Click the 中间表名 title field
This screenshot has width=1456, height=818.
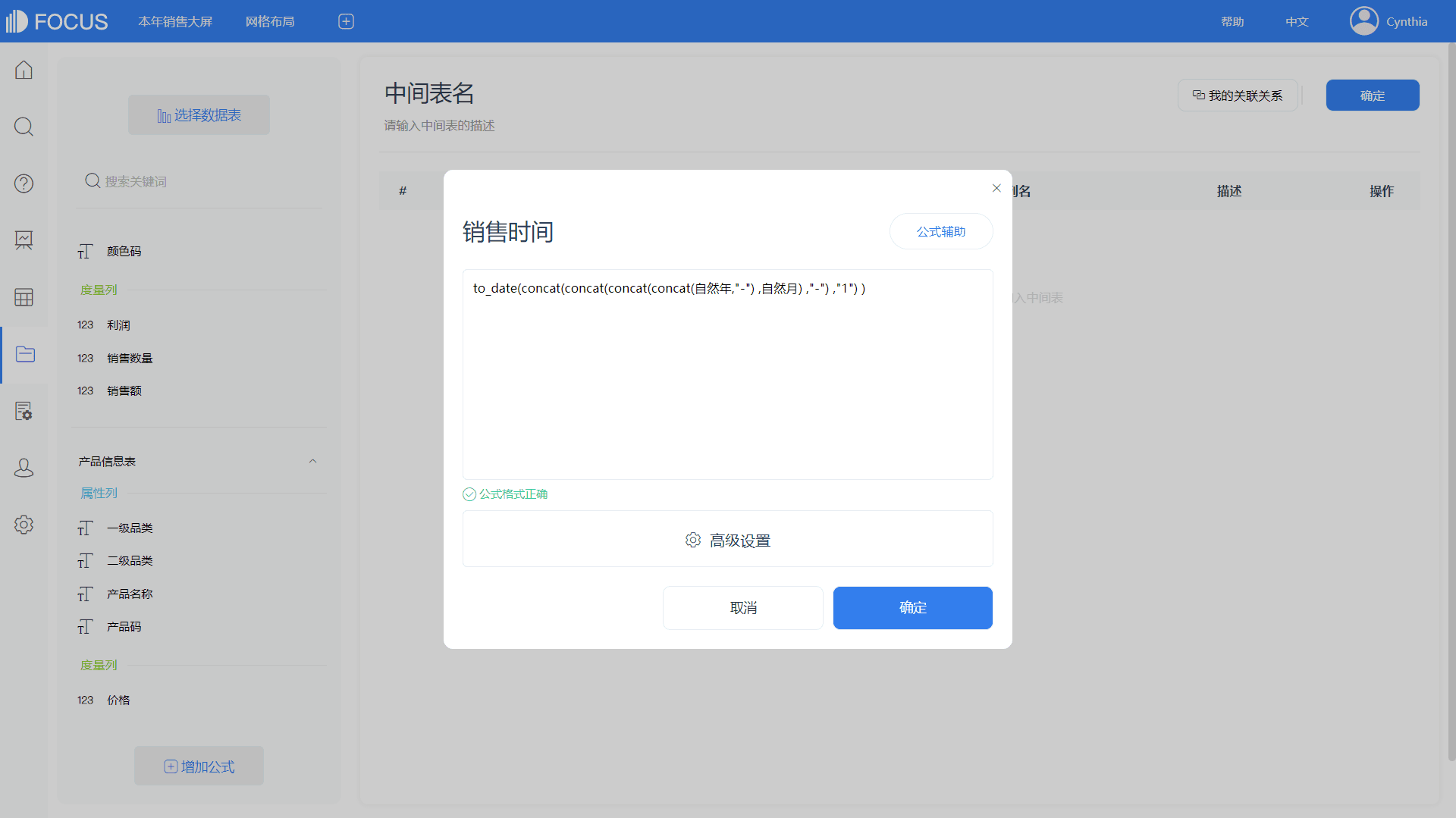(429, 93)
